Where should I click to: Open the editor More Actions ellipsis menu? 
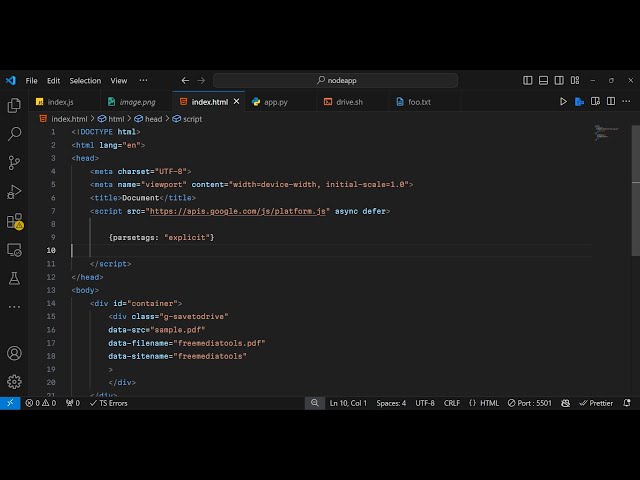(626, 102)
